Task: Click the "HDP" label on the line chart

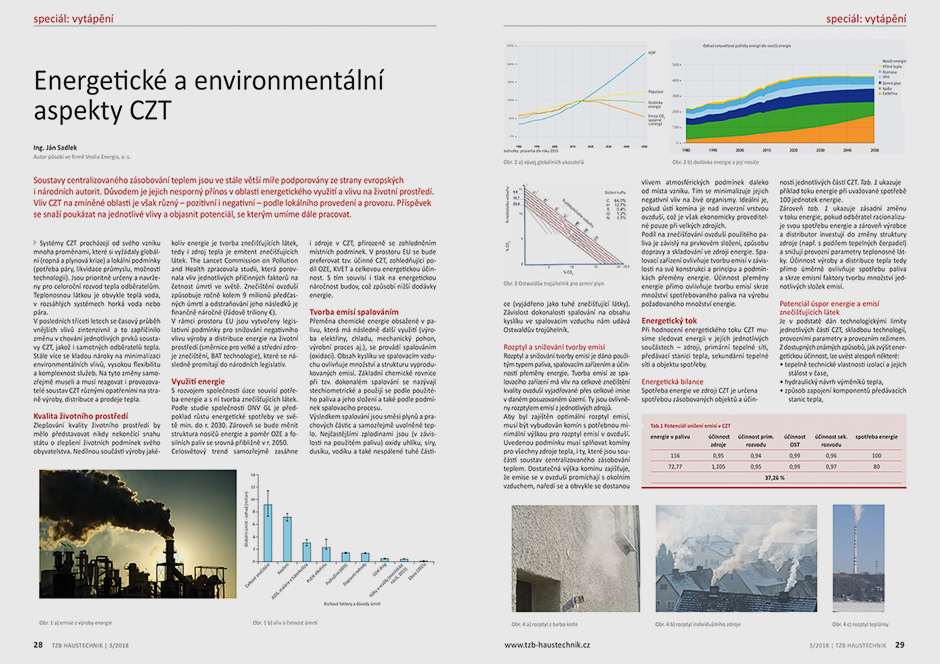Action: point(652,53)
